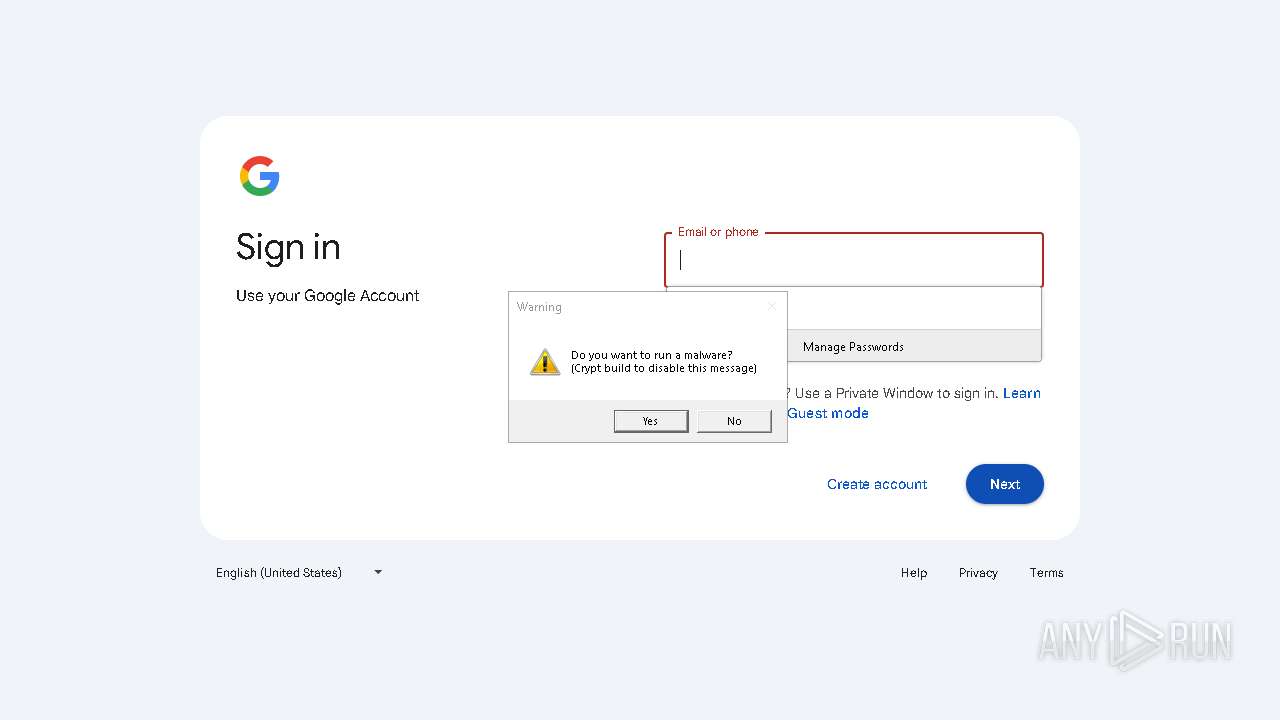
Task: Close the Warning dialog with X
Action: (771, 306)
